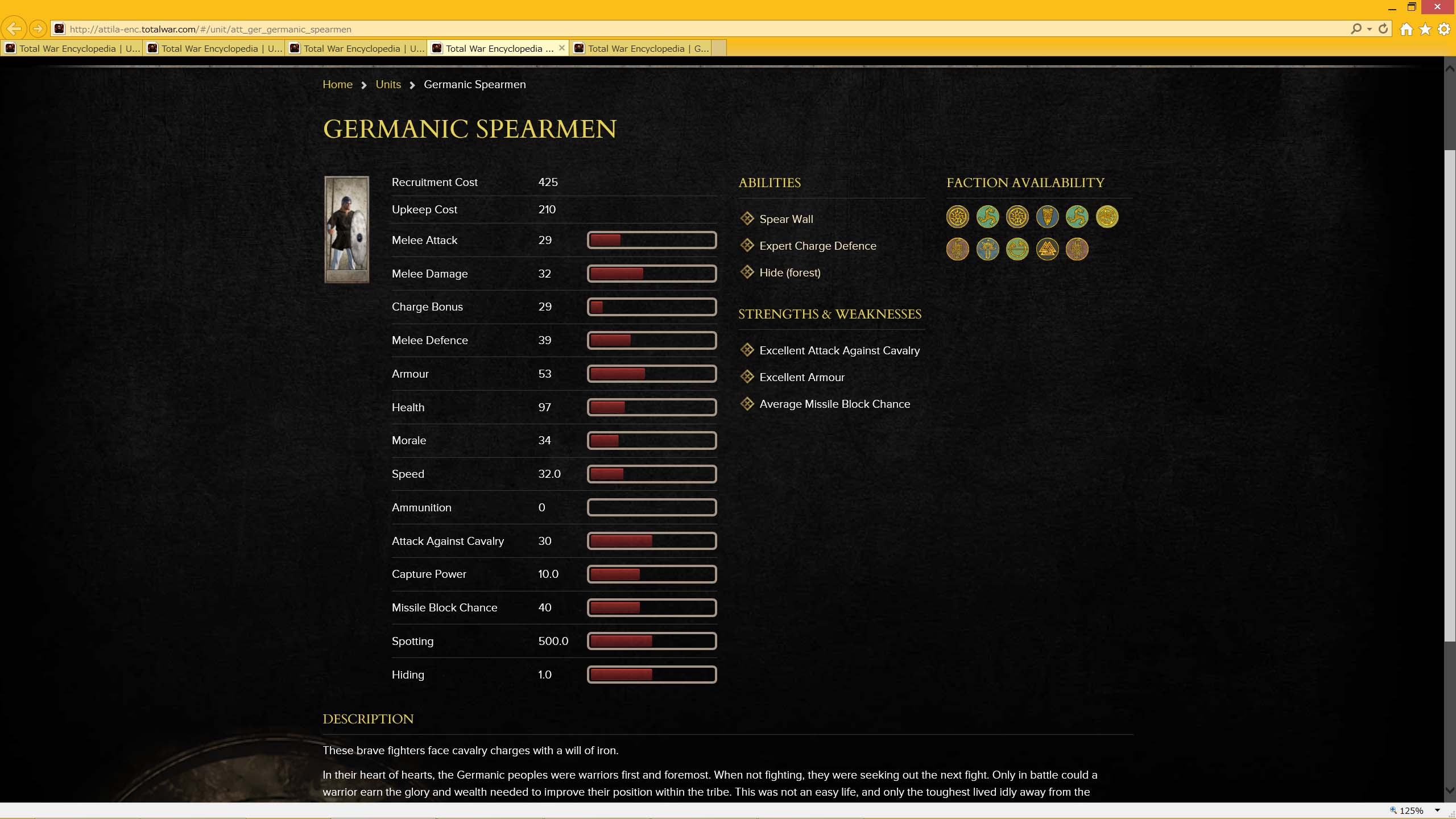Click the Recruitment Cost value 425
The height and width of the screenshot is (819, 1456).
point(548,182)
